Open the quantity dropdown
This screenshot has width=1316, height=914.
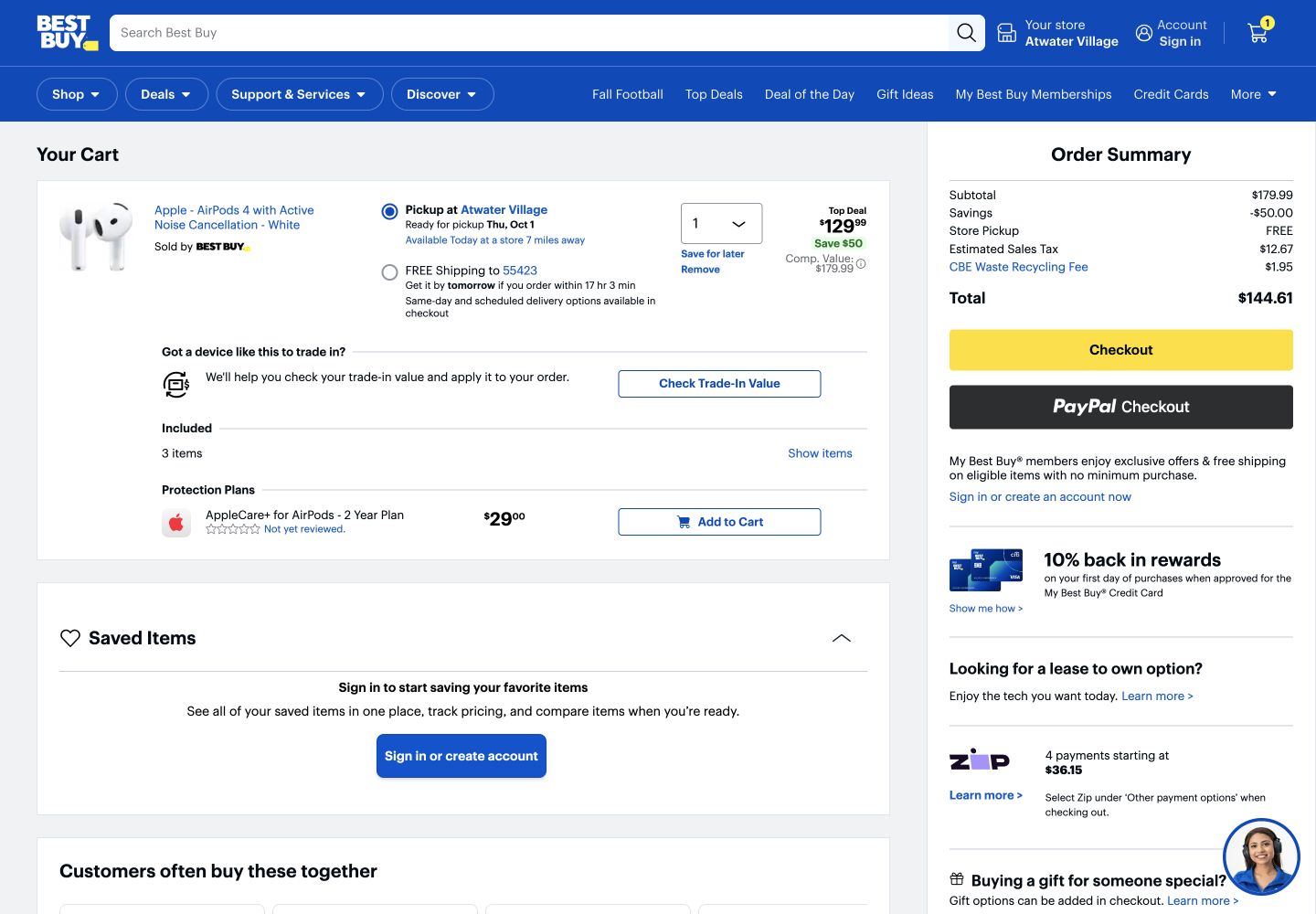click(721, 223)
